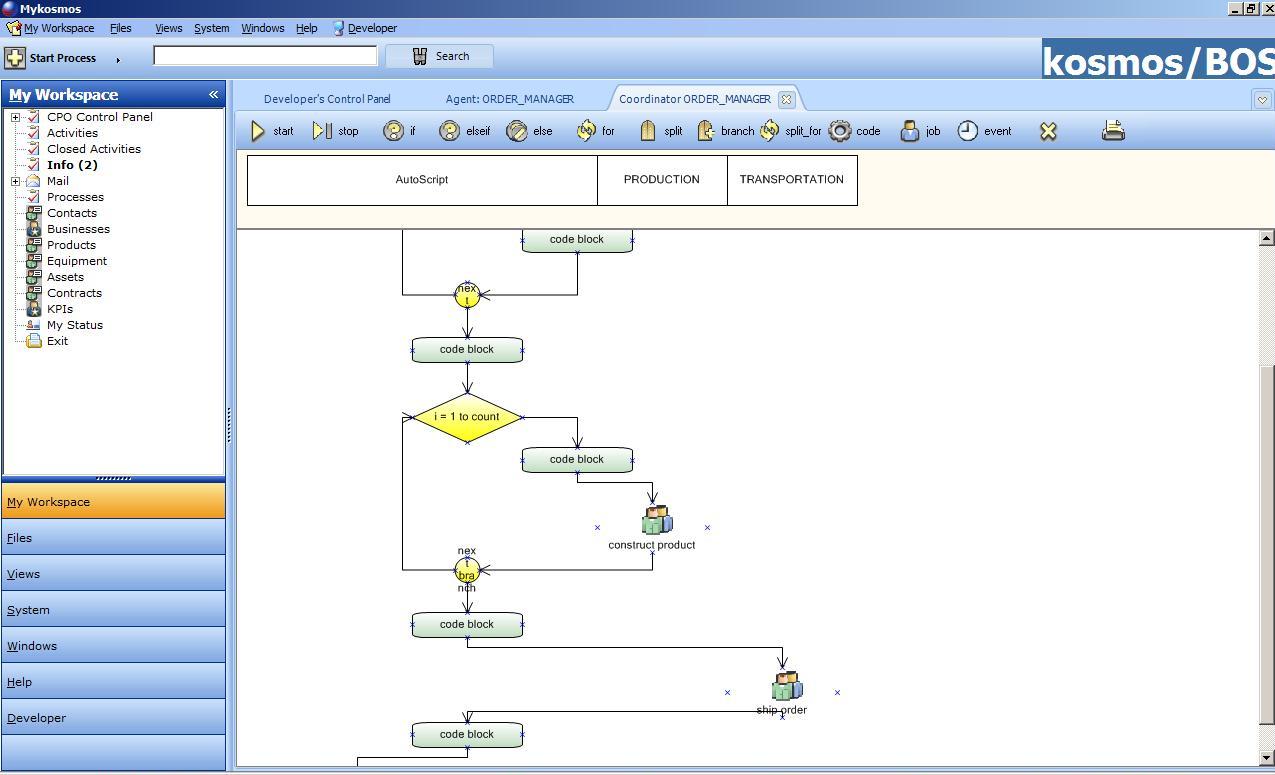Click the yellow X delete icon

1048,131
